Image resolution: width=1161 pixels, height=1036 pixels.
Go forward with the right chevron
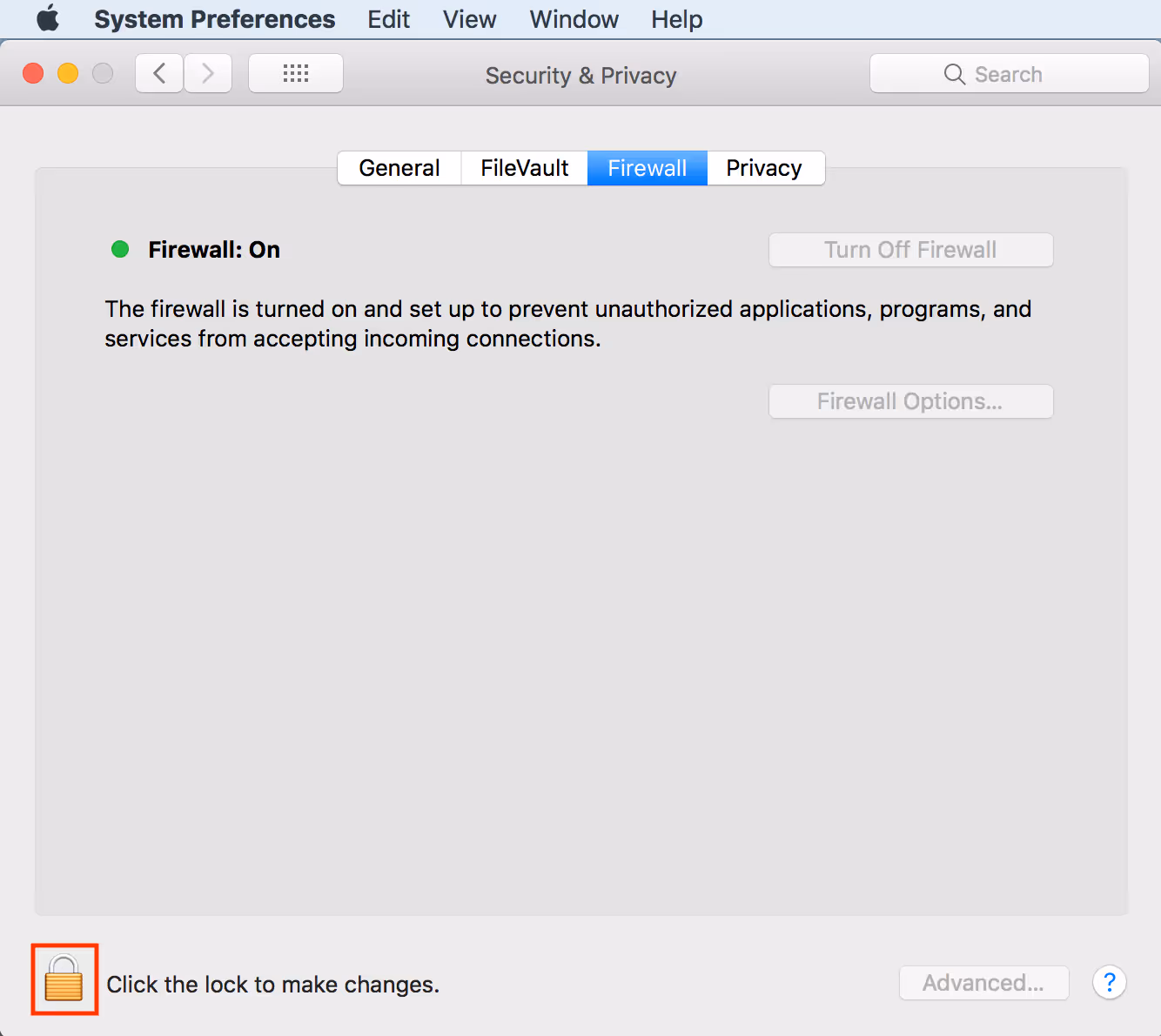click(x=208, y=73)
